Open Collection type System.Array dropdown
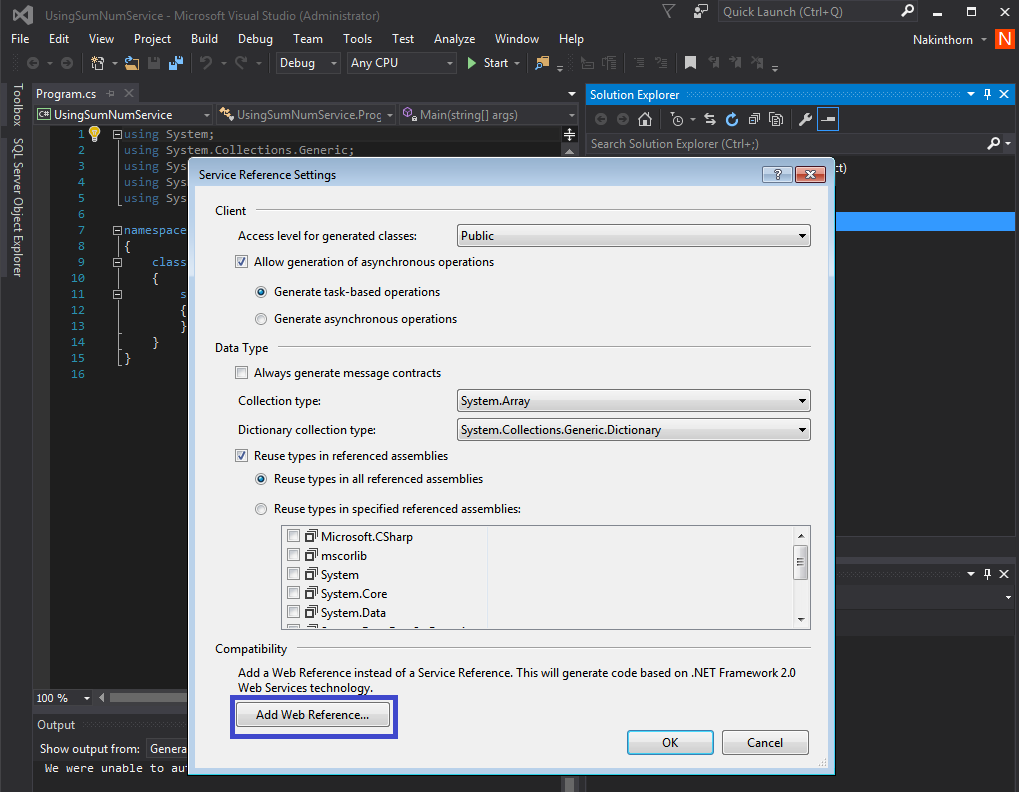 pos(634,401)
